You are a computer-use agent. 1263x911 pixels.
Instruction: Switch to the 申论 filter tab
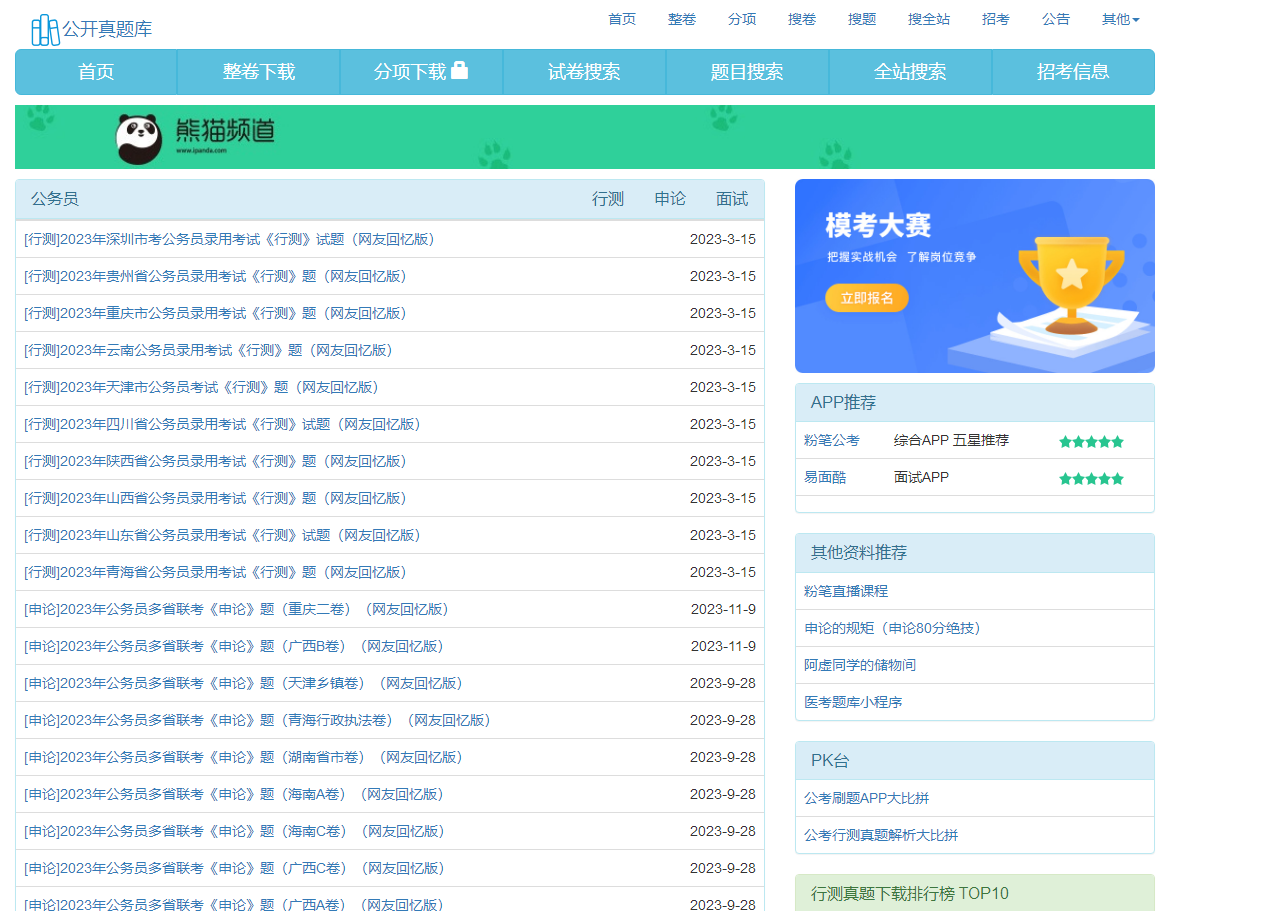[670, 198]
